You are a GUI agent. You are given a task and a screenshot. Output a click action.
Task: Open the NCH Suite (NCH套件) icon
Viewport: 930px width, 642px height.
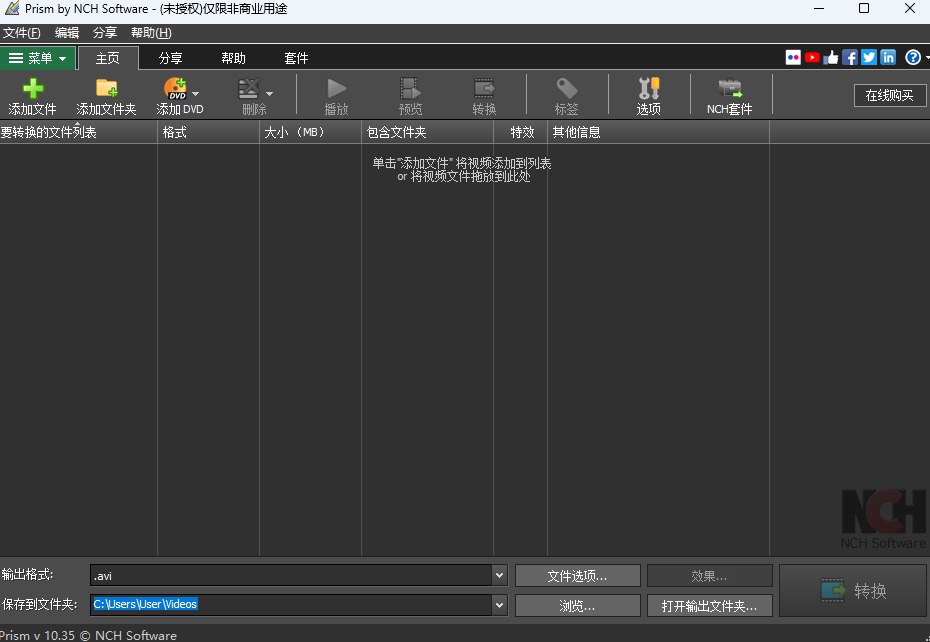click(x=730, y=88)
